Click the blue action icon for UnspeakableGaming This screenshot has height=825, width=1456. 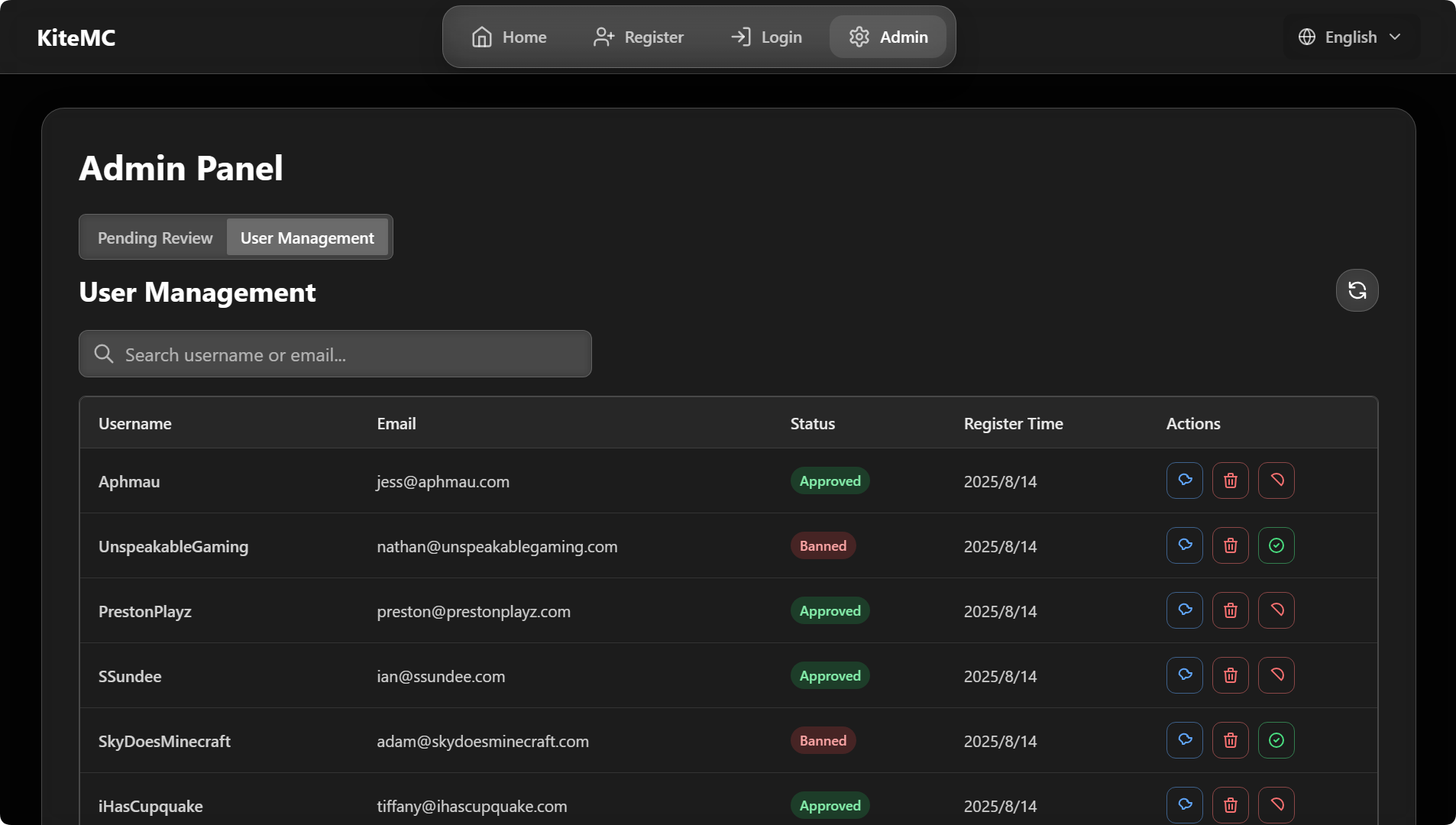1184,545
